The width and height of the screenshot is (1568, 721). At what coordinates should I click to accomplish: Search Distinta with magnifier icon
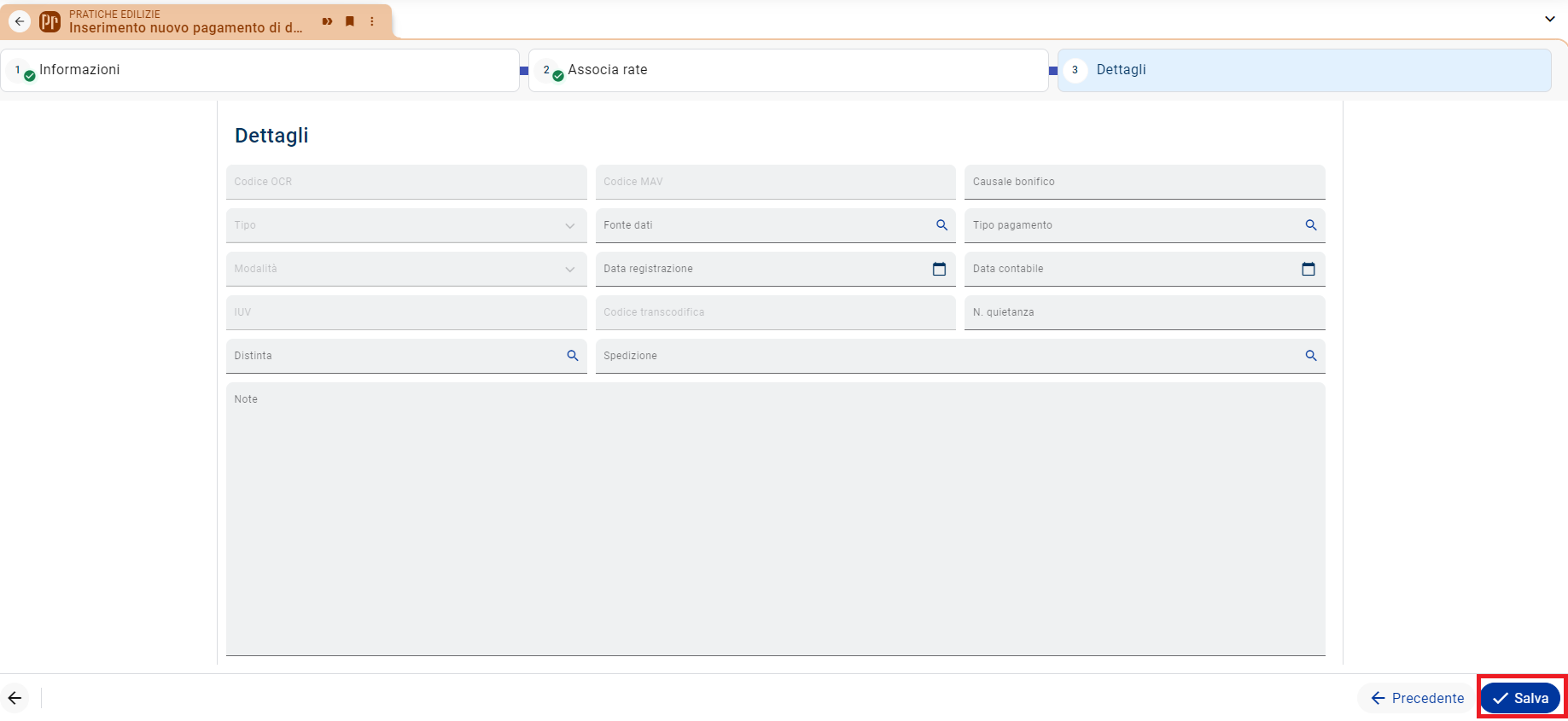pyautogui.click(x=573, y=356)
